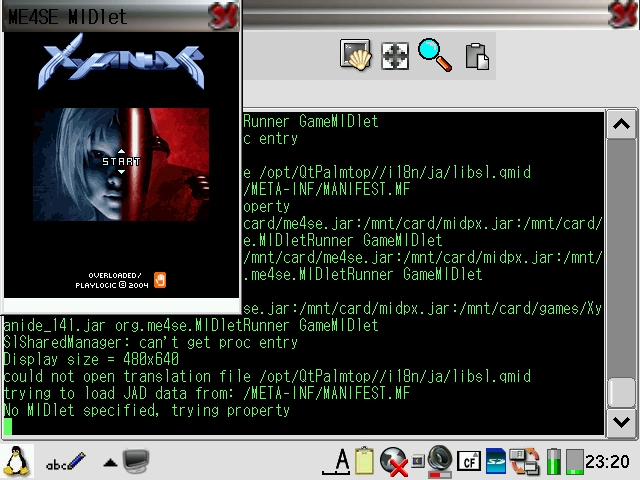Click terminal scrollbar up arrow
The width and height of the screenshot is (640, 480).
[x=620, y=124]
